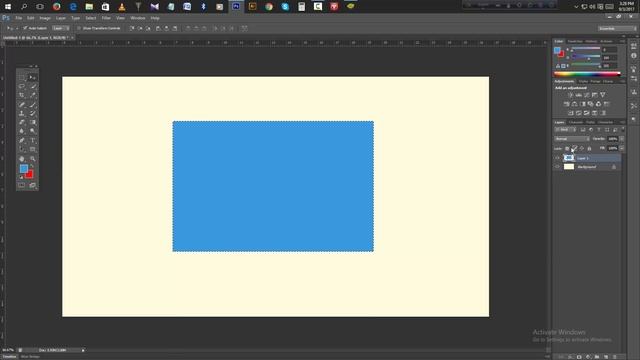Select the Zoom tool in the tools panel

coord(33,159)
